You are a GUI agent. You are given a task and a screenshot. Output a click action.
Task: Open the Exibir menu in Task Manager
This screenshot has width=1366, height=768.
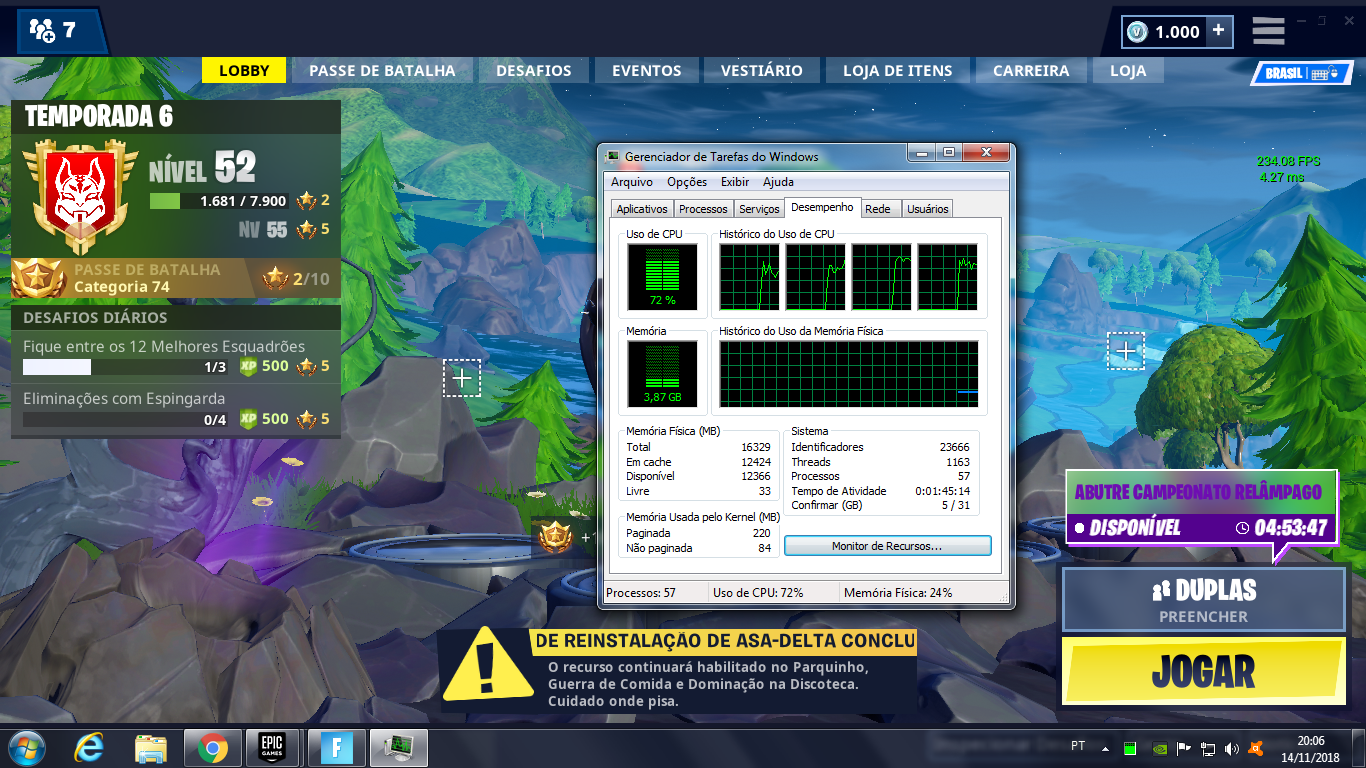pos(735,182)
